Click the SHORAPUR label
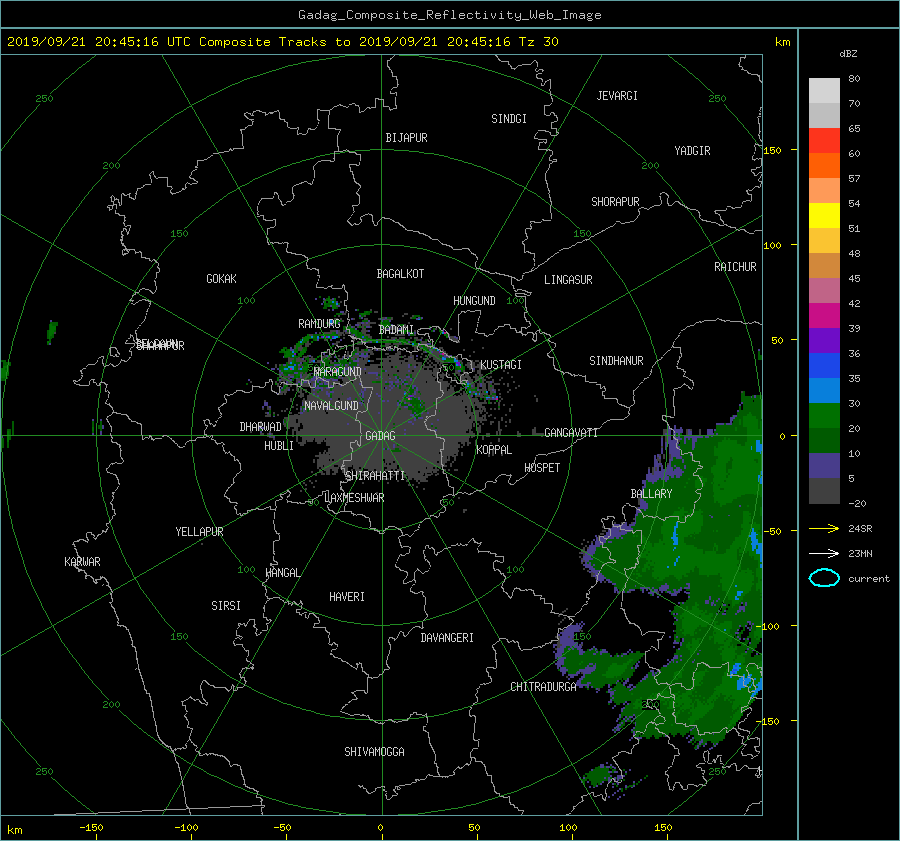The height and width of the screenshot is (841, 900). pyautogui.click(x=615, y=202)
